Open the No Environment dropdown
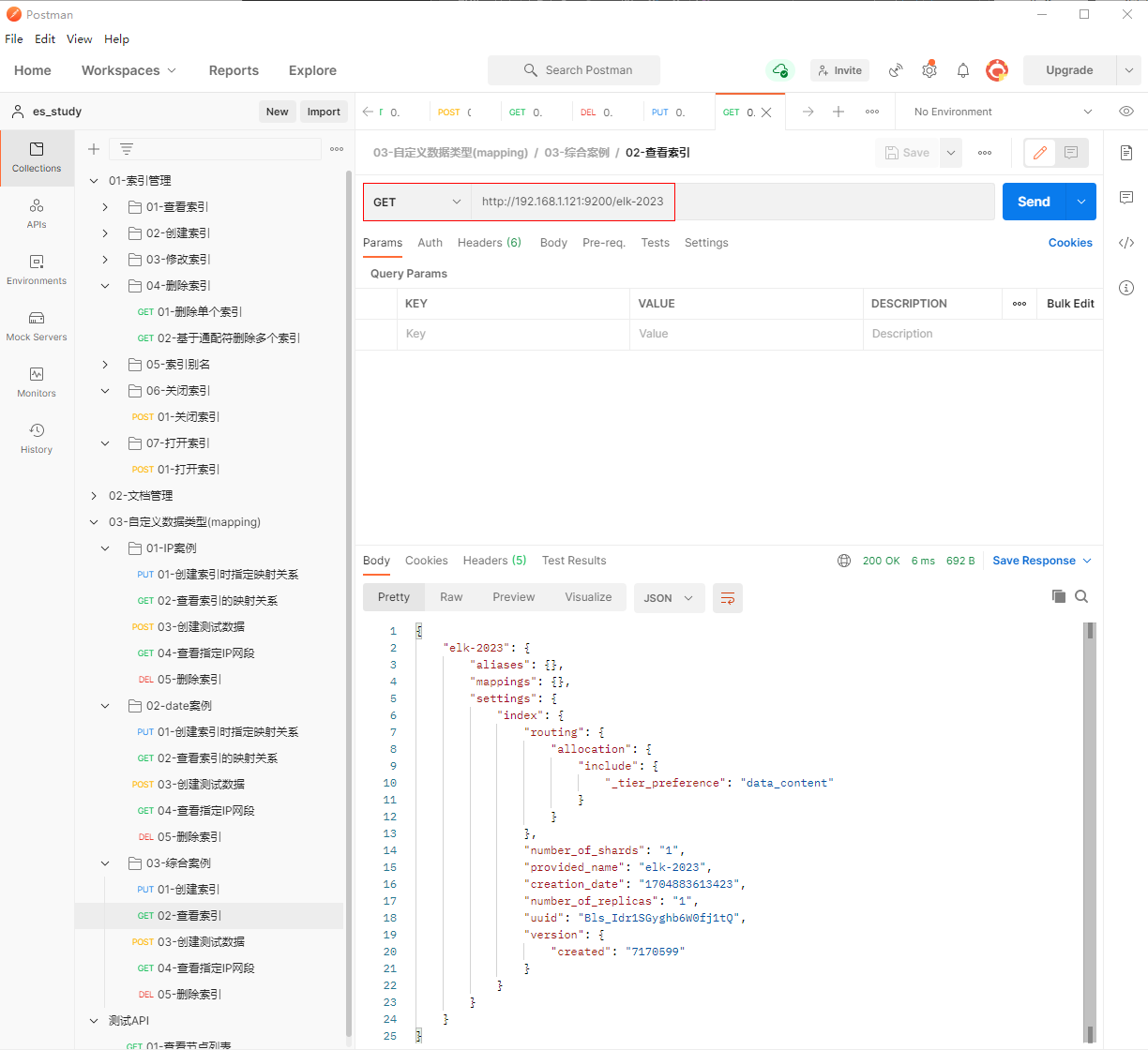Viewport: 1148px width, 1050px height. (1003, 112)
